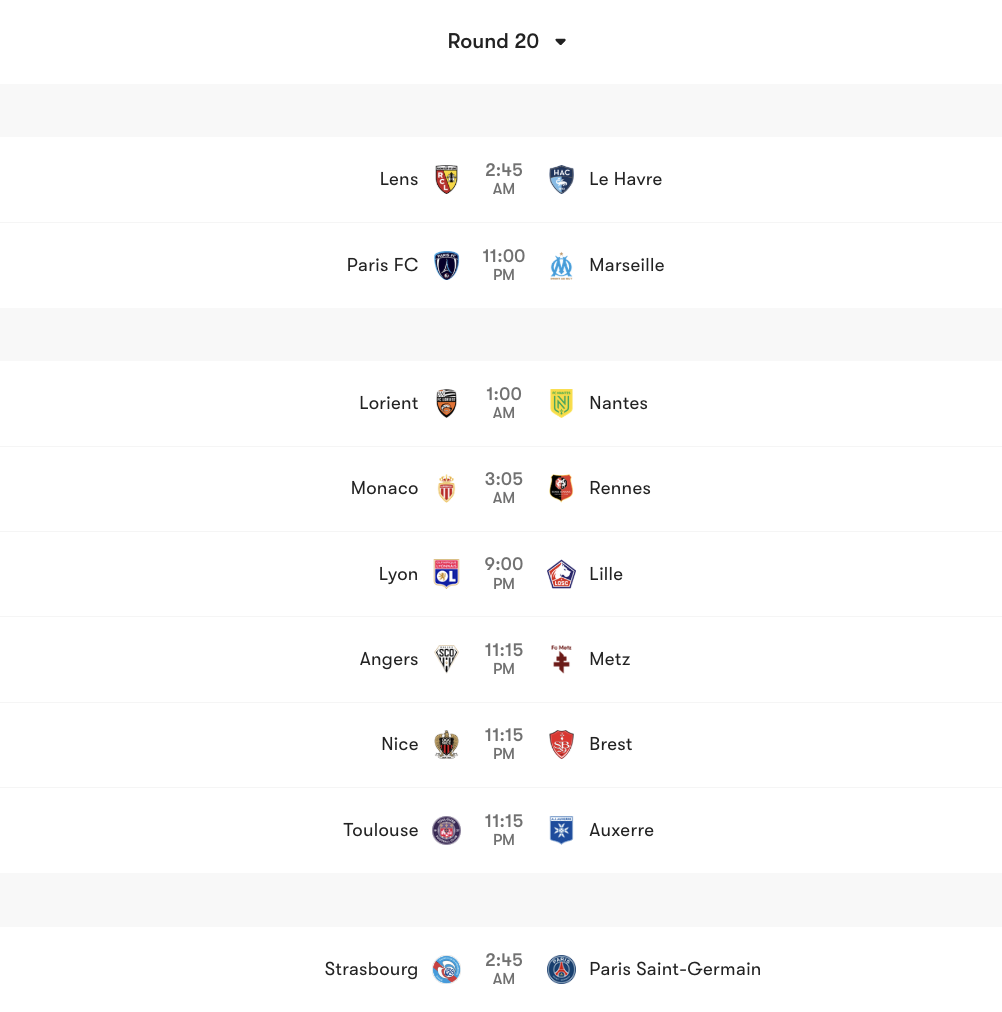Open the Paris Saint-Germain crest
1002x1012 pixels.
(561, 969)
